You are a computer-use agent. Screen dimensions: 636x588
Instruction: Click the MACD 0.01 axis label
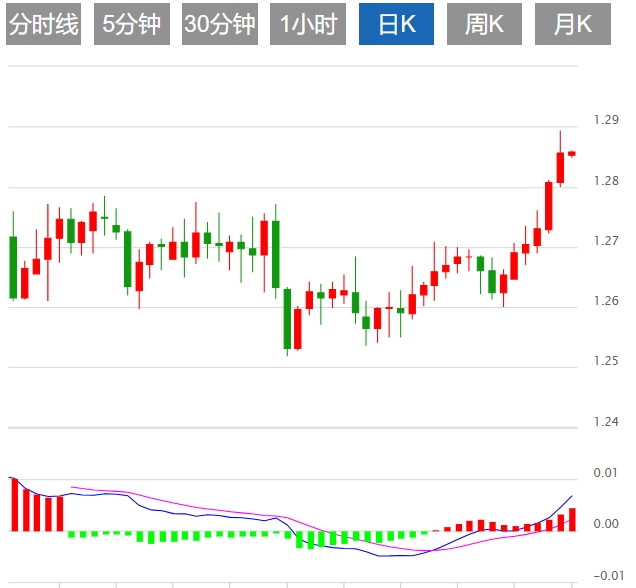tap(606, 472)
